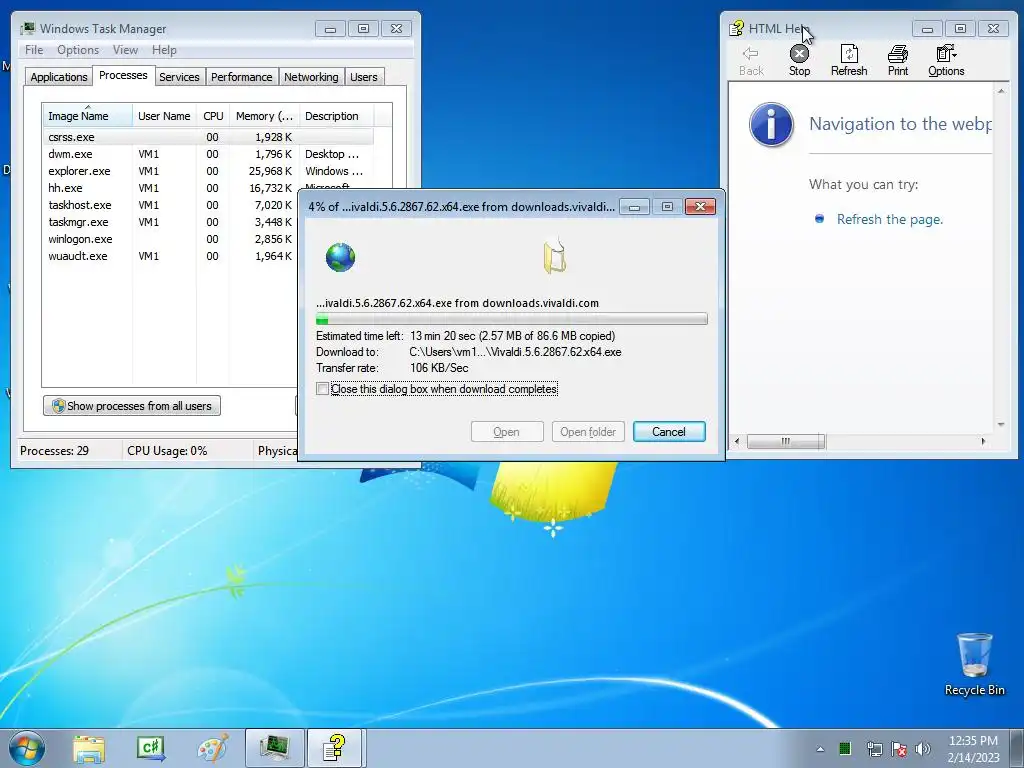The height and width of the screenshot is (768, 1024).
Task: Switch to Task Manager taskbar button
Action: [274, 748]
